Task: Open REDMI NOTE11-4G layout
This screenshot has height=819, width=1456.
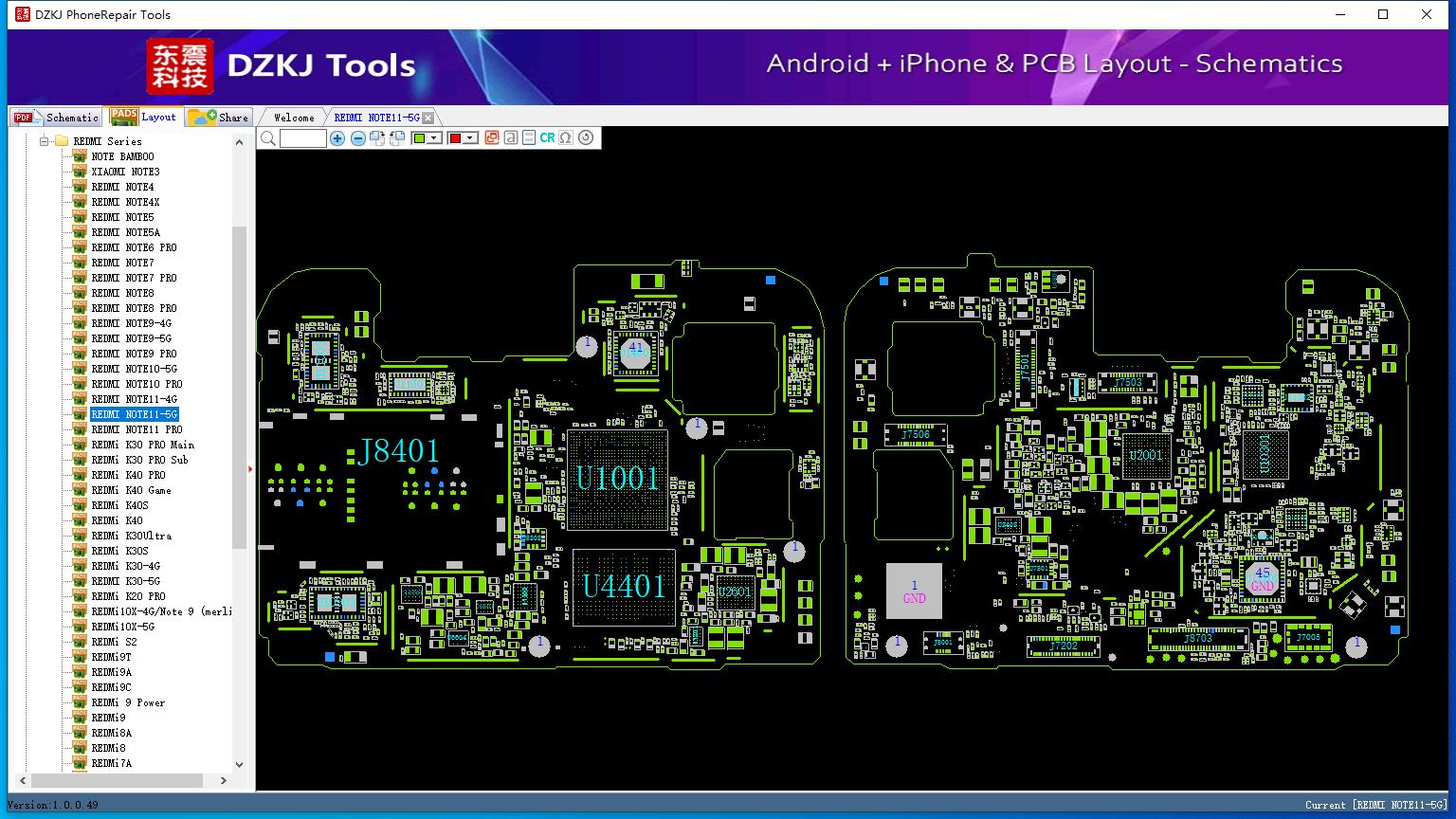Action: click(134, 399)
